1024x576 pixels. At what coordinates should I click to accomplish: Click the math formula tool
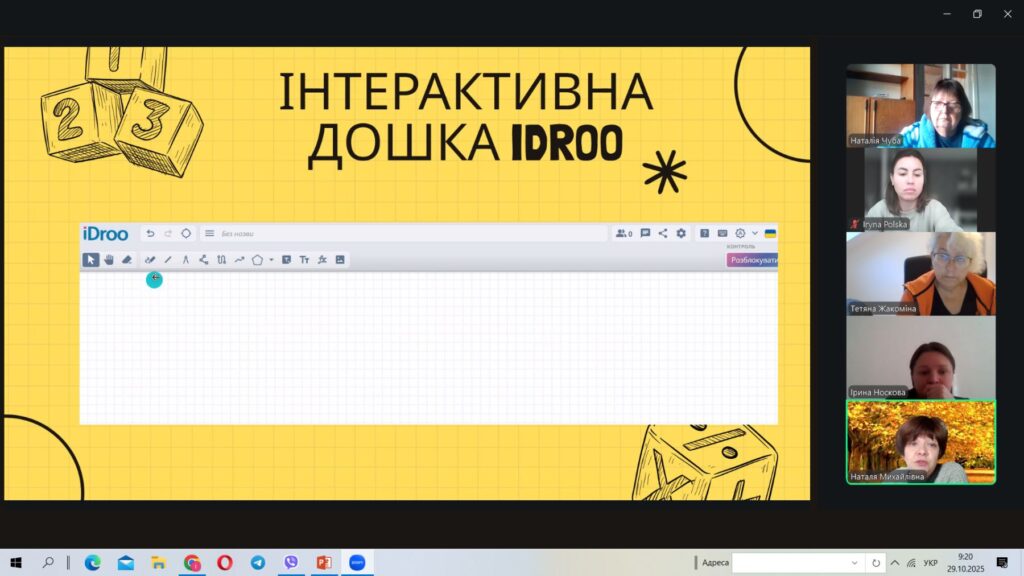pyautogui.click(x=322, y=260)
